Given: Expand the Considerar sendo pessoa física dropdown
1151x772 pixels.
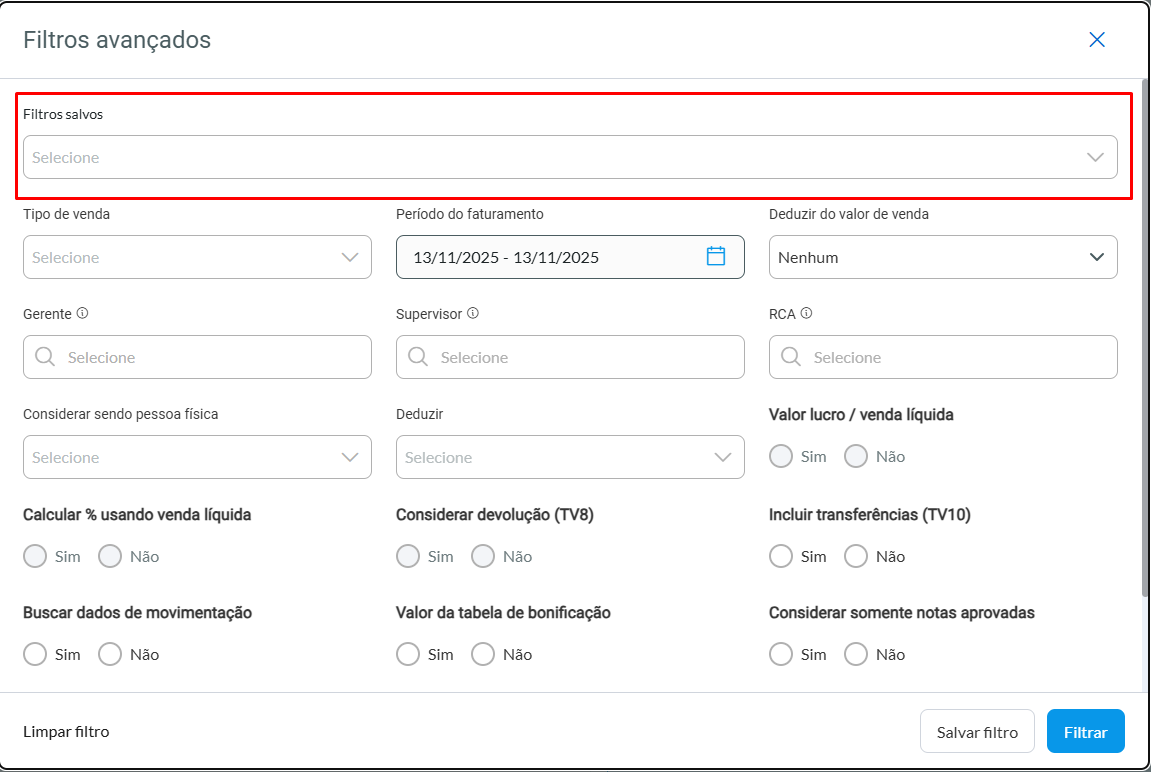Looking at the screenshot, I should pyautogui.click(x=197, y=457).
